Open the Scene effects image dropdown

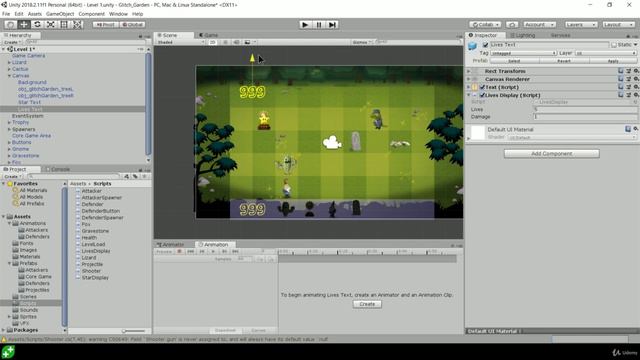point(249,42)
